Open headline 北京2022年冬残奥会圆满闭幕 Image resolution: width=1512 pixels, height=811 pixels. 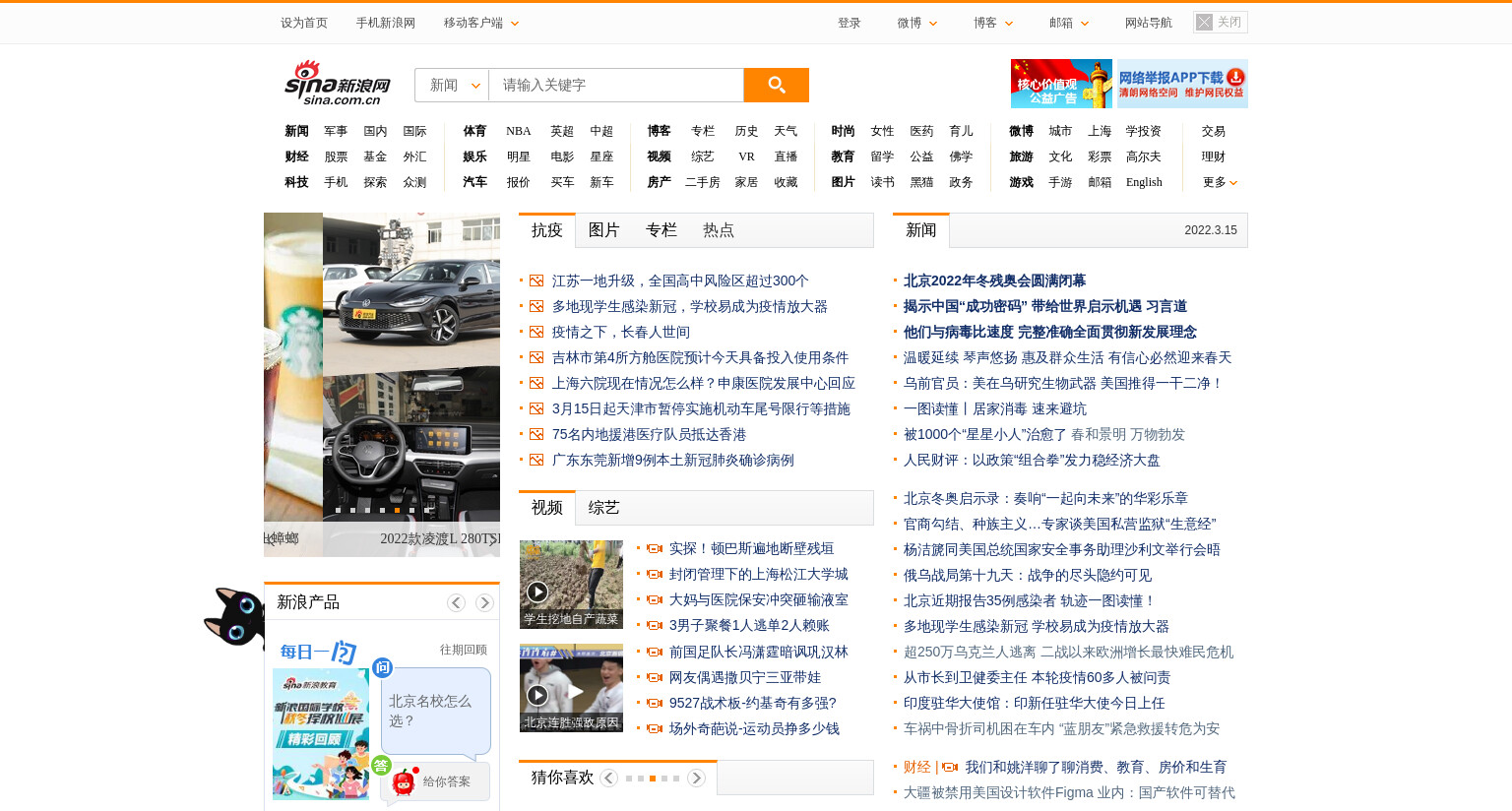click(x=994, y=281)
